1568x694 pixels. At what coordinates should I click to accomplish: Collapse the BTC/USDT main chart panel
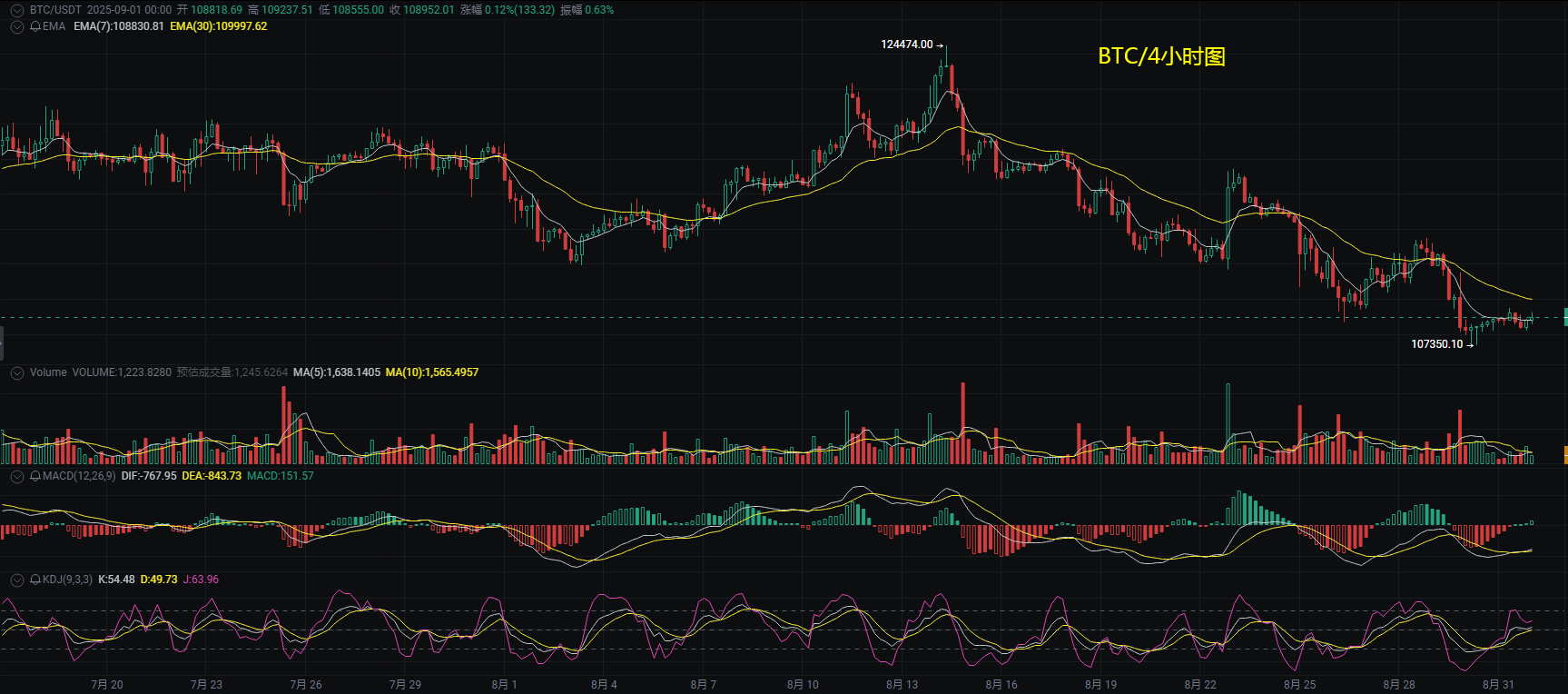(16, 10)
